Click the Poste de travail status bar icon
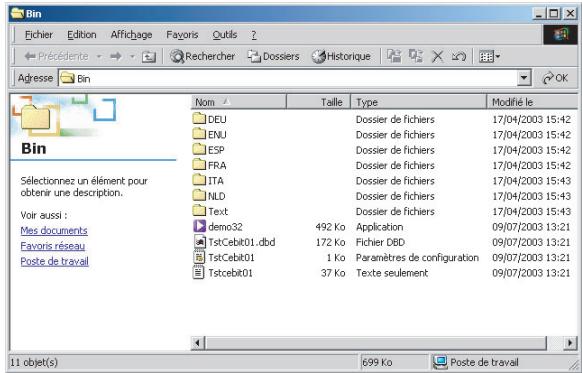The height and width of the screenshot is (373, 582). [x=440, y=361]
